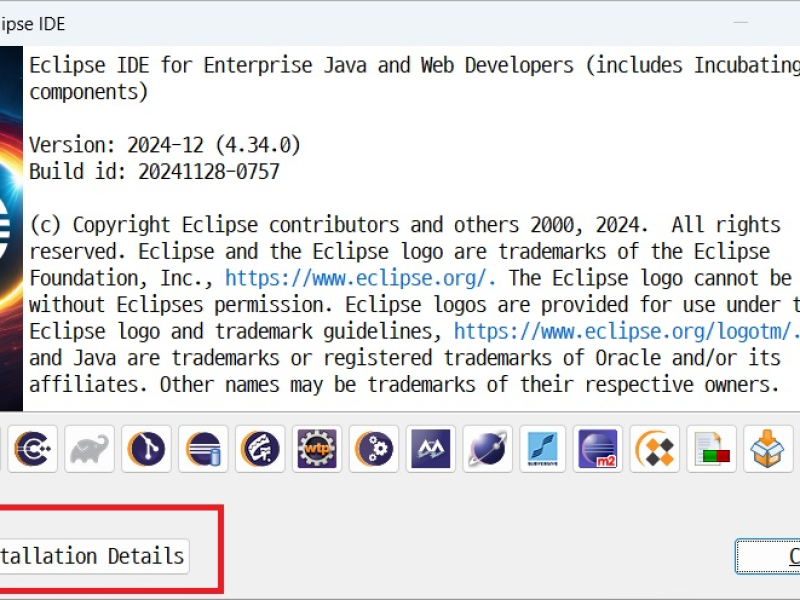Open the Installation Details button
The image size is (800, 600).
(x=94, y=556)
